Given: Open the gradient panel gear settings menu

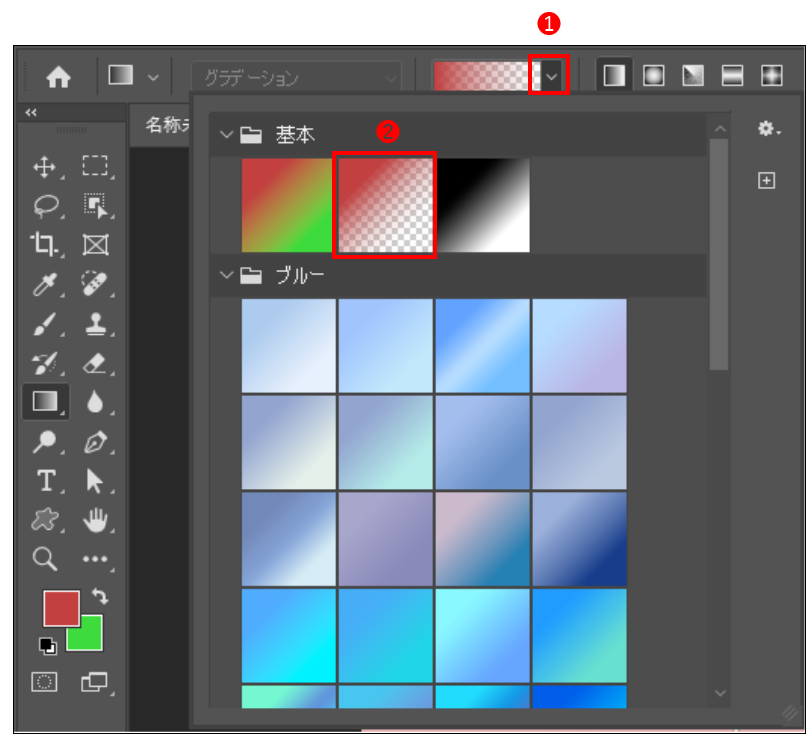Looking at the screenshot, I should (x=767, y=128).
